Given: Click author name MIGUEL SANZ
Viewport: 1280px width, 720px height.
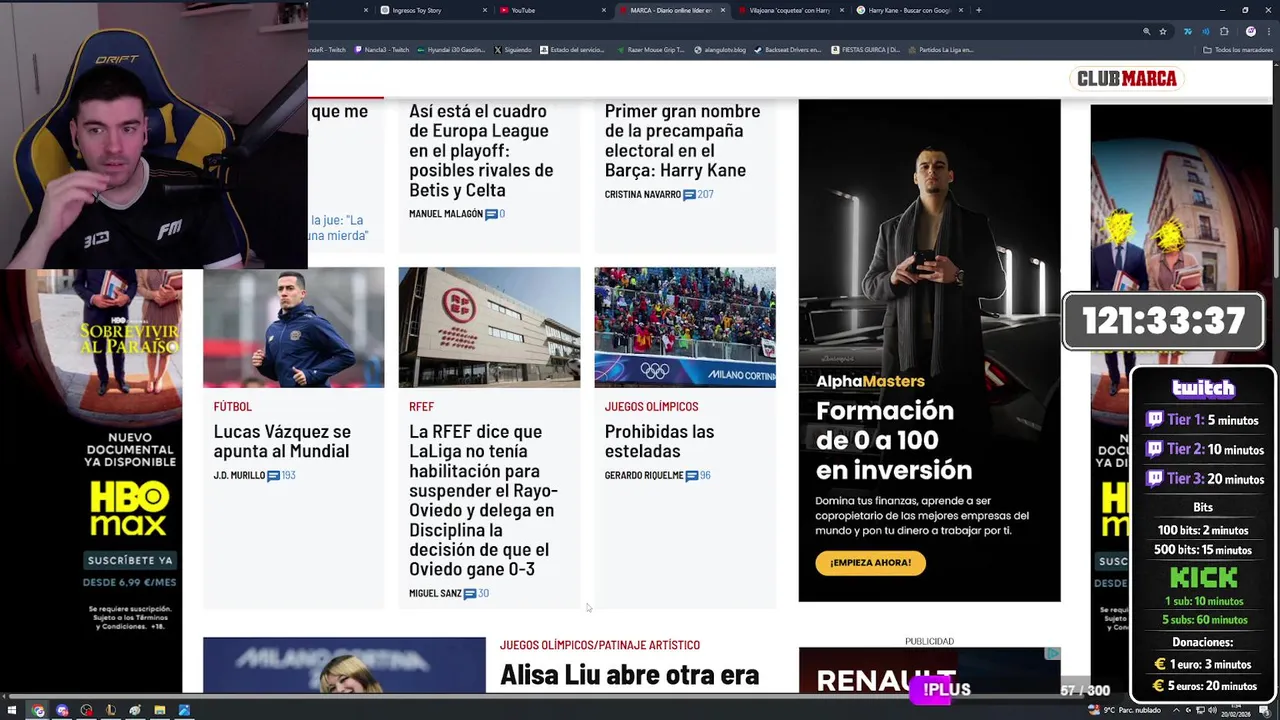Looking at the screenshot, I should (x=435, y=593).
